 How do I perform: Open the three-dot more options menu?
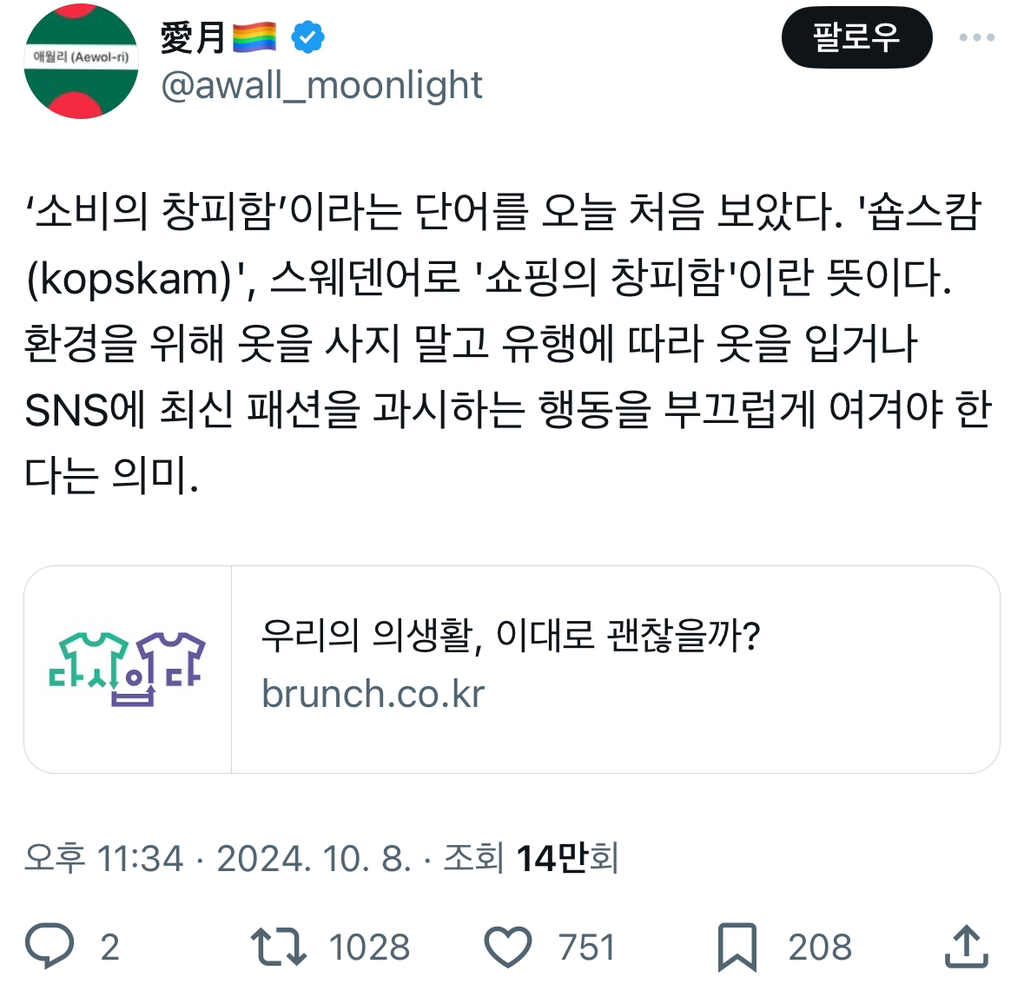(x=976, y=38)
